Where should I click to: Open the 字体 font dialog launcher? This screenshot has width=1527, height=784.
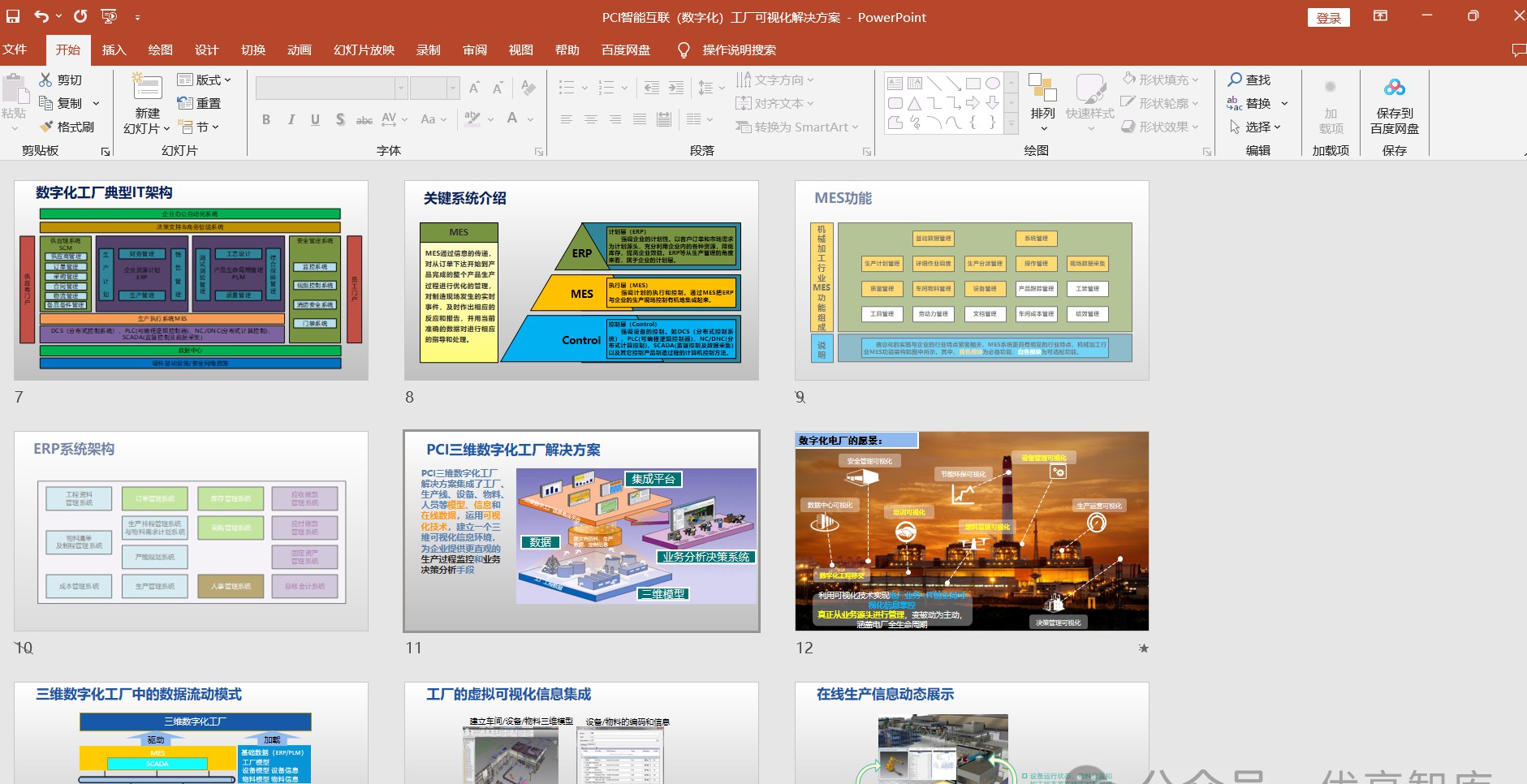(x=539, y=152)
